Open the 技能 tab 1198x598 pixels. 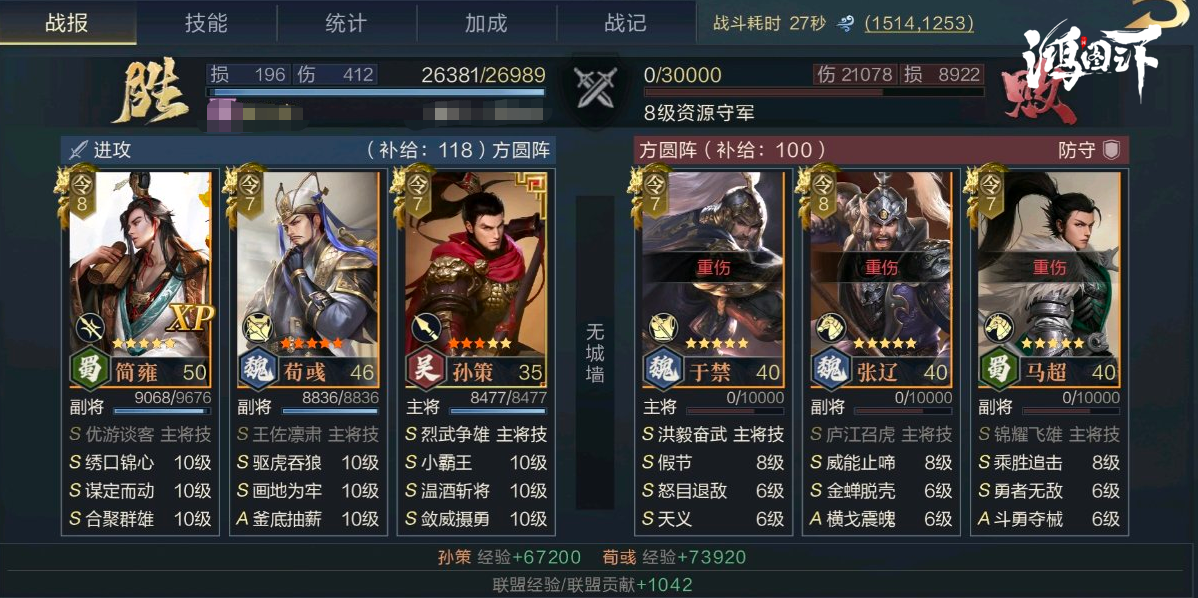[206, 23]
